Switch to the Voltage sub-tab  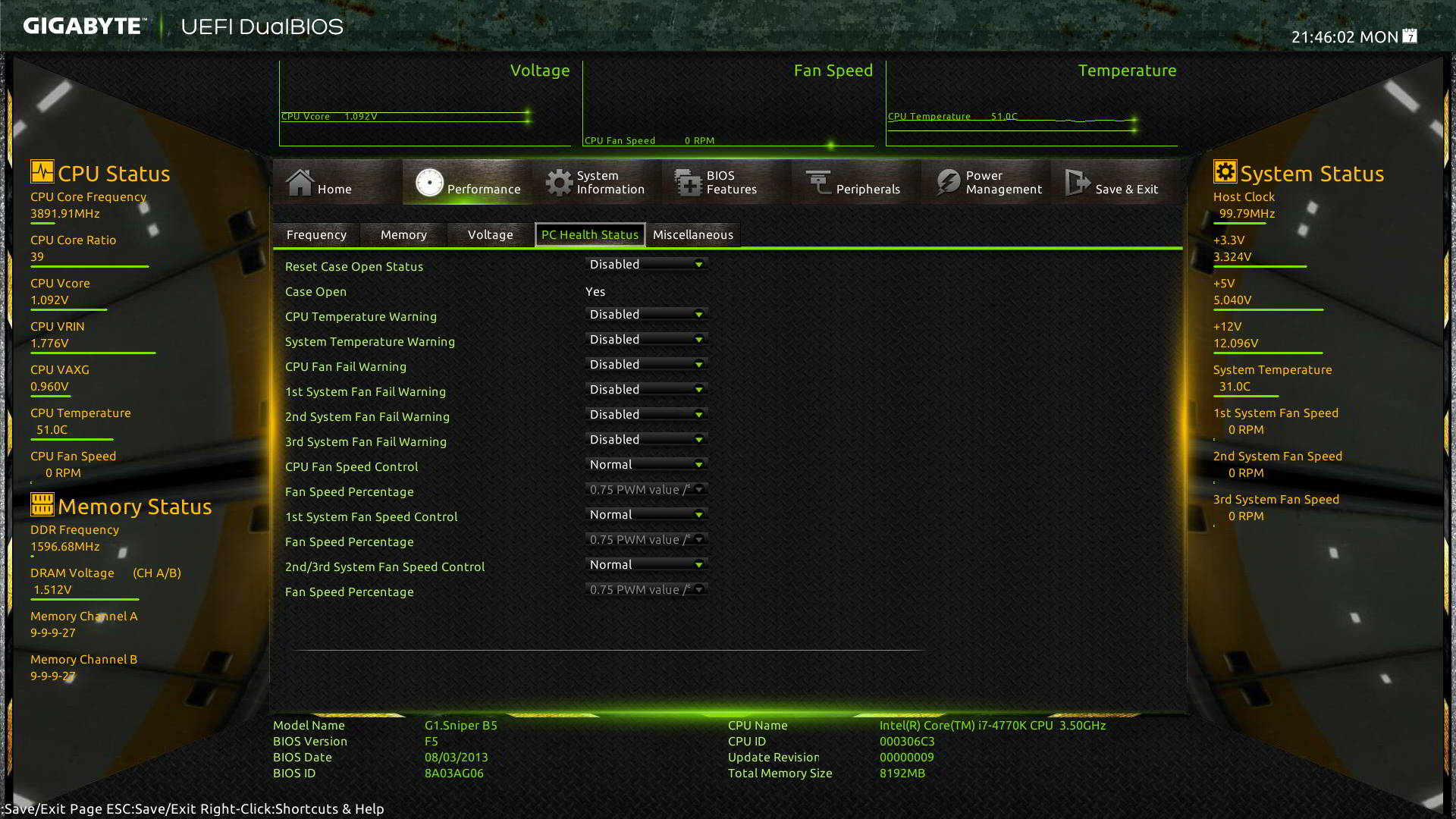coord(490,234)
